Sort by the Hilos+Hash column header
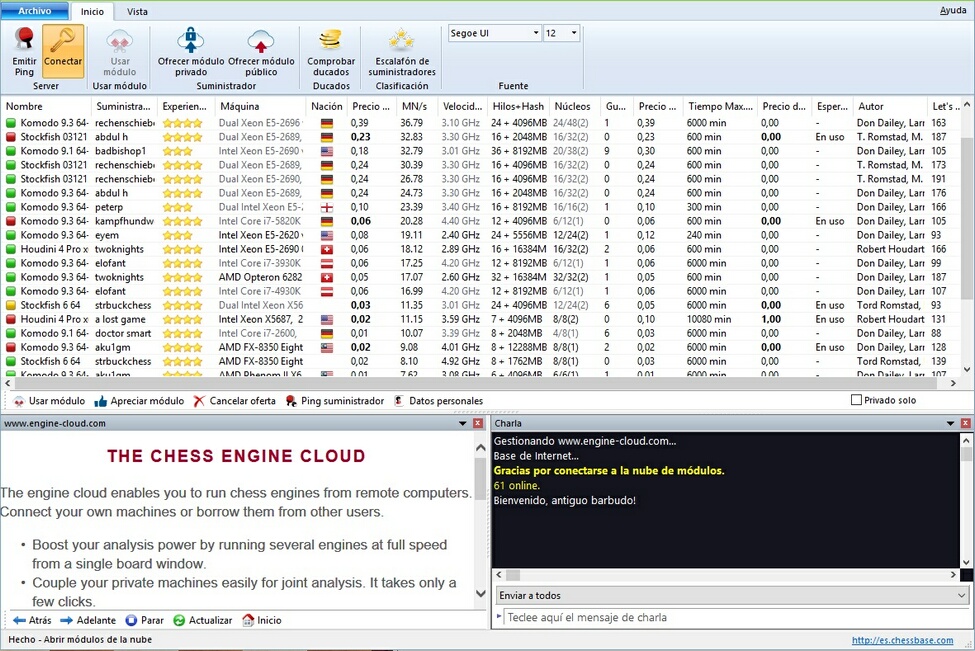The height and width of the screenshot is (651, 975). pyautogui.click(x=518, y=106)
